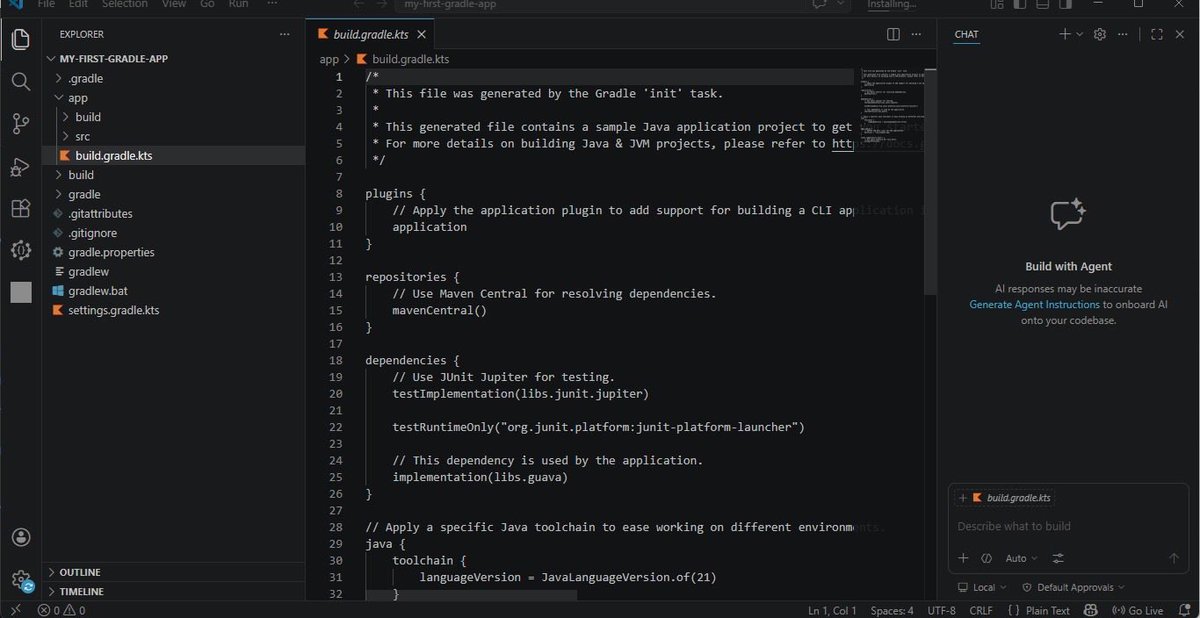Open the File menu
The height and width of the screenshot is (618, 1200).
tap(46, 4)
